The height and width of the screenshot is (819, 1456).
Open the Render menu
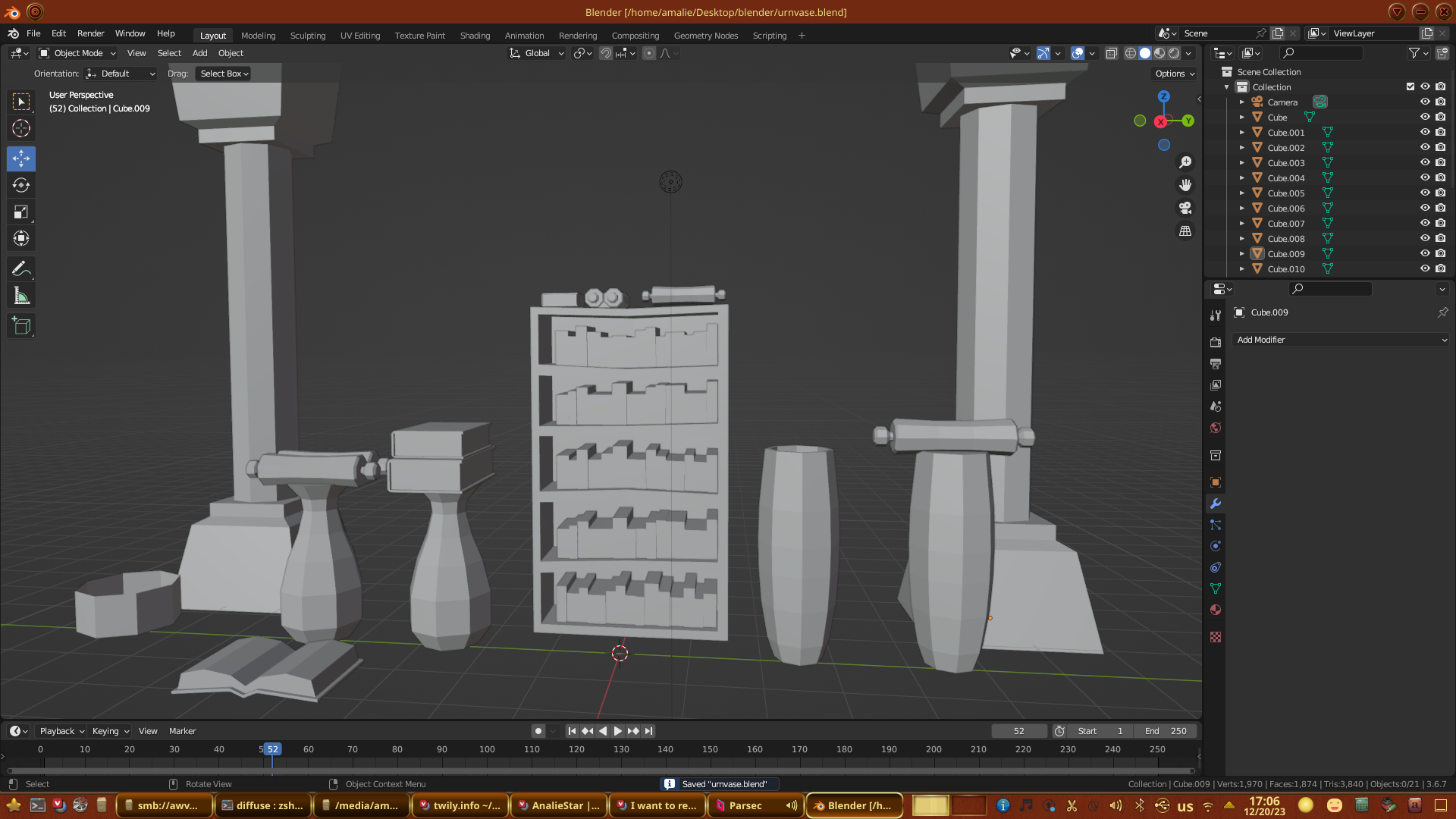pos(90,33)
